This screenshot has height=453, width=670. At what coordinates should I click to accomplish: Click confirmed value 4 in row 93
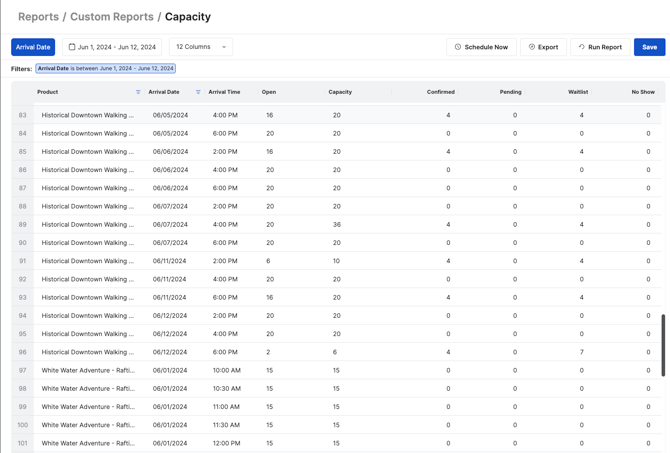pyautogui.click(x=448, y=297)
